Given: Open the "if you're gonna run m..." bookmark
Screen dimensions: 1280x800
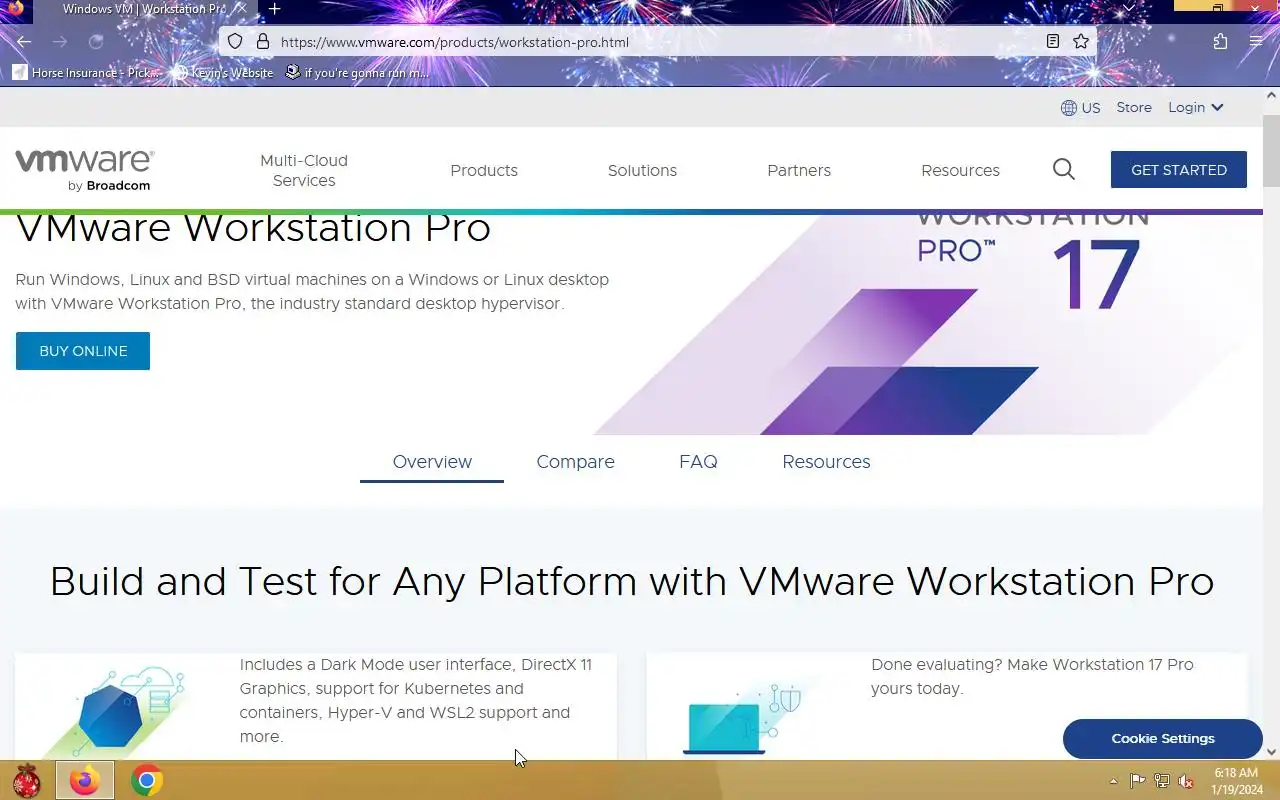Looking at the screenshot, I should [x=357, y=72].
